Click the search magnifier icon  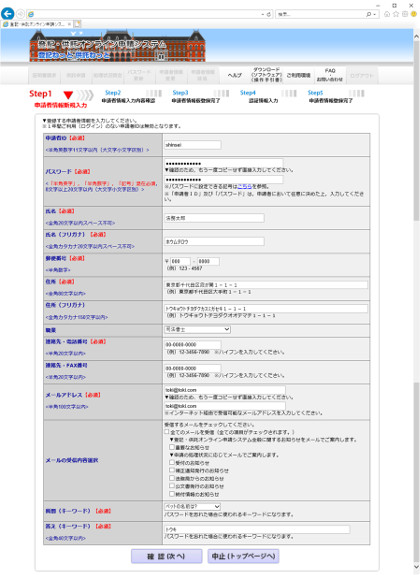click(368, 14)
